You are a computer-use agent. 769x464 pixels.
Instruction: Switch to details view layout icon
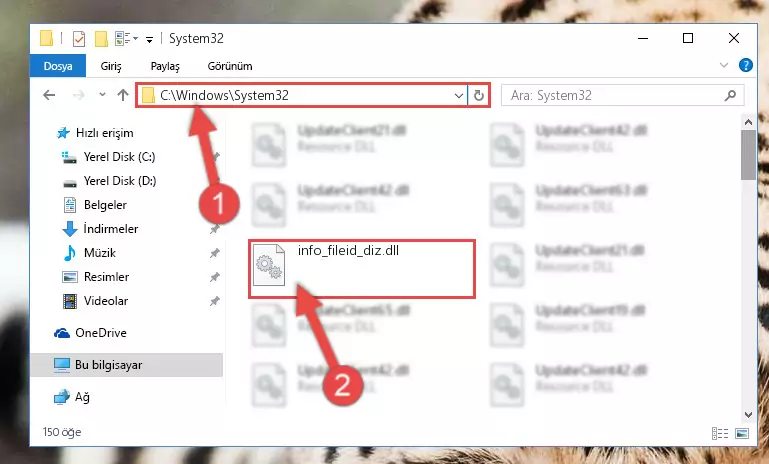pos(719,433)
